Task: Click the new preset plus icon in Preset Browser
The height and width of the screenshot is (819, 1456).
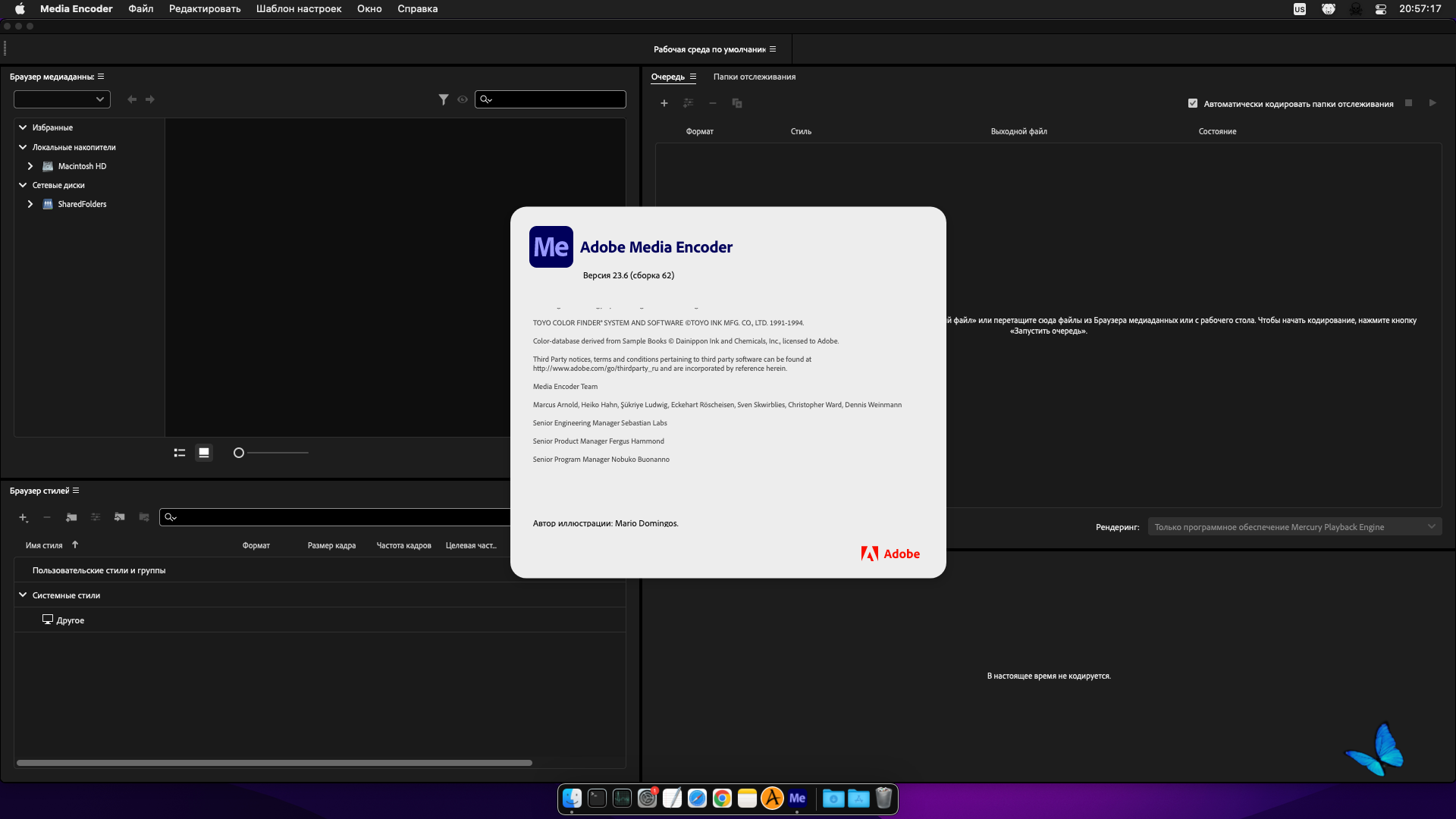Action: click(x=23, y=517)
